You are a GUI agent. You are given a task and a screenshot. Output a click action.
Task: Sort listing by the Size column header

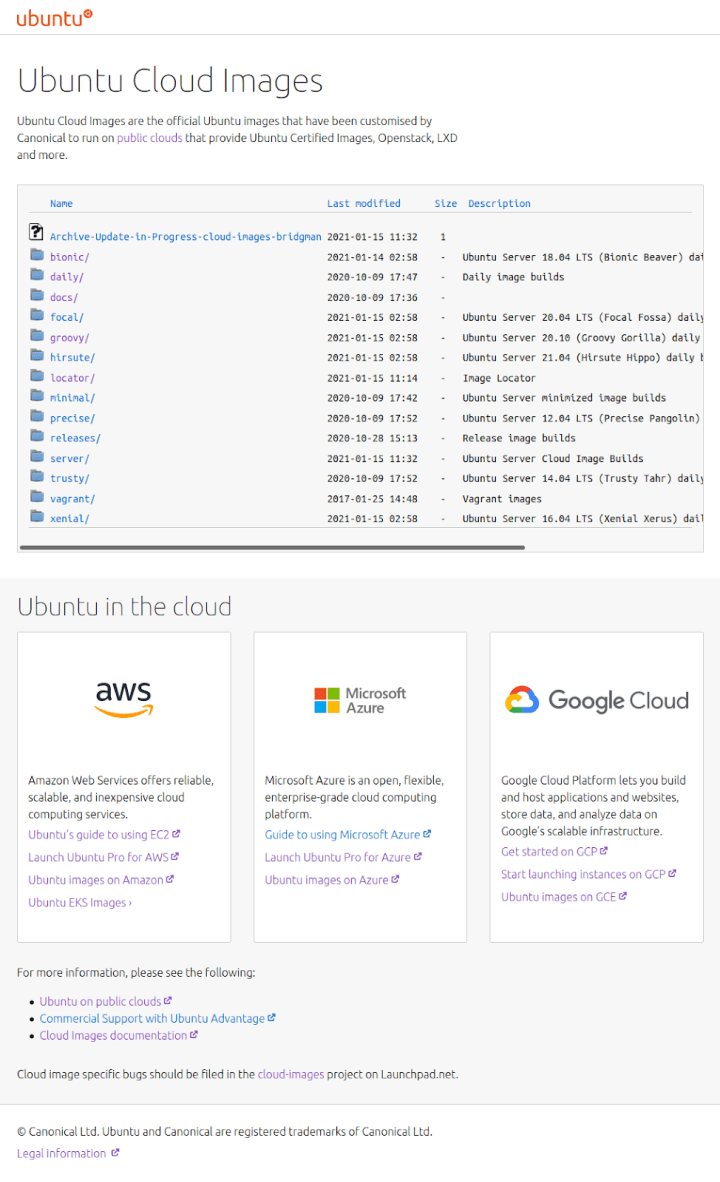pyautogui.click(x=446, y=204)
